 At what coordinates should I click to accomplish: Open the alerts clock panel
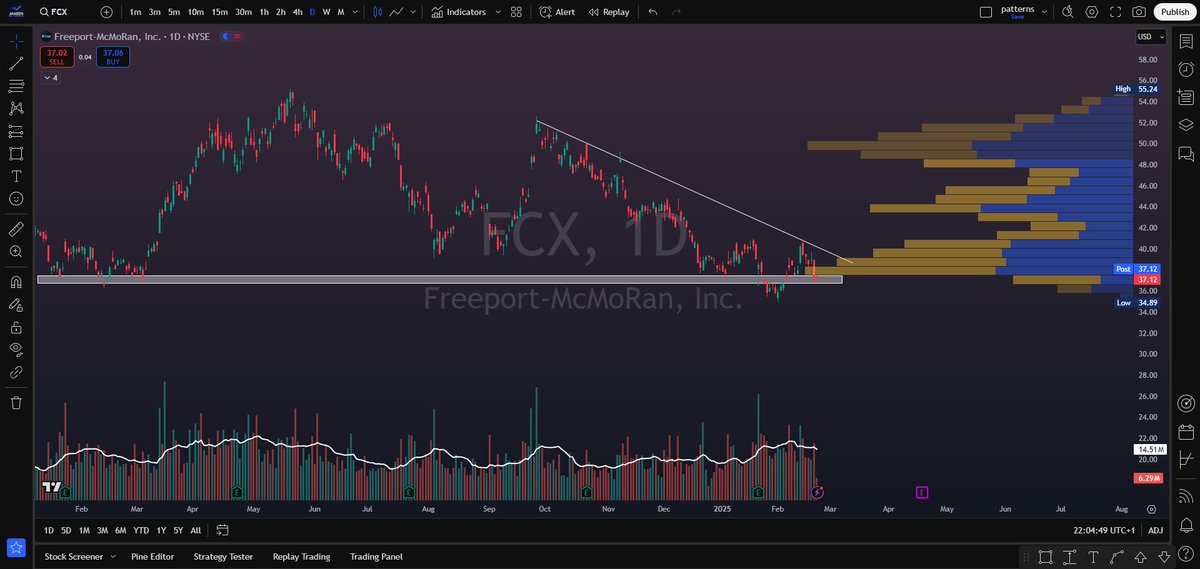[1186, 69]
